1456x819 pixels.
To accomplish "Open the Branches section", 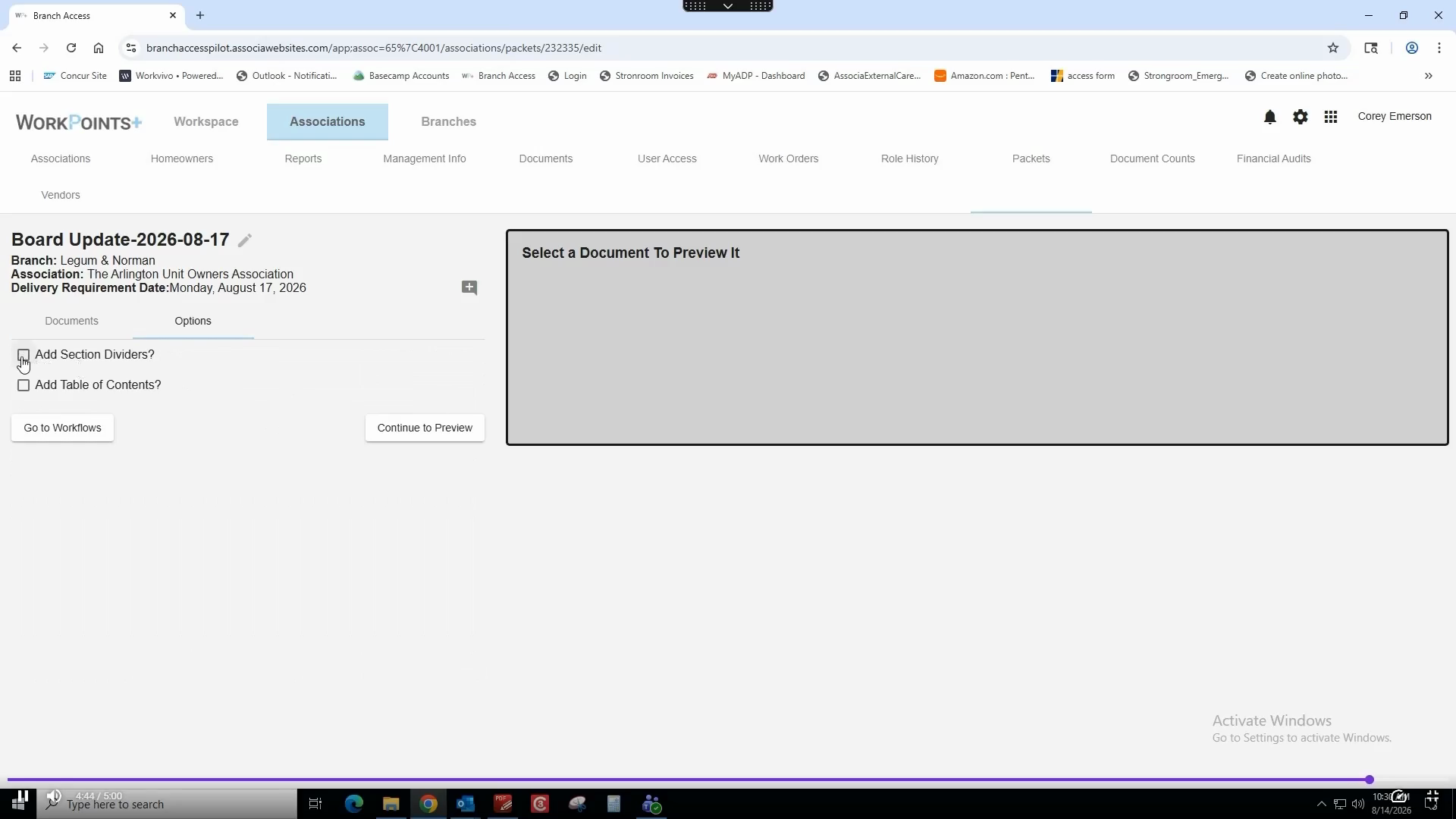I will pos(449,121).
